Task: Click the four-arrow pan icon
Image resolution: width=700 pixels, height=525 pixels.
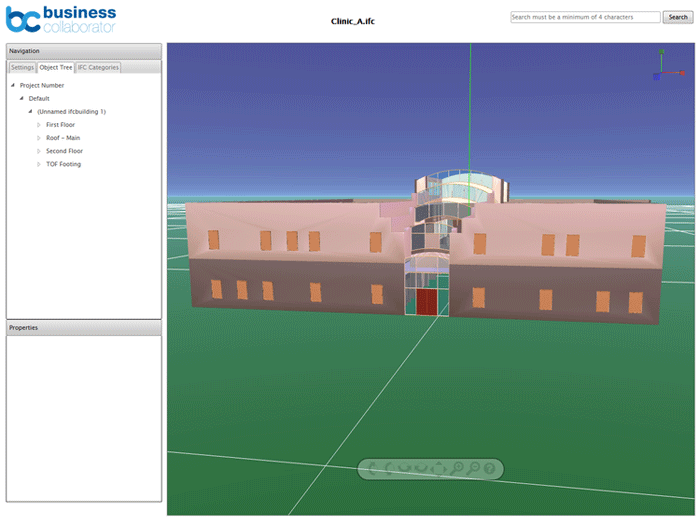Action: pos(438,468)
